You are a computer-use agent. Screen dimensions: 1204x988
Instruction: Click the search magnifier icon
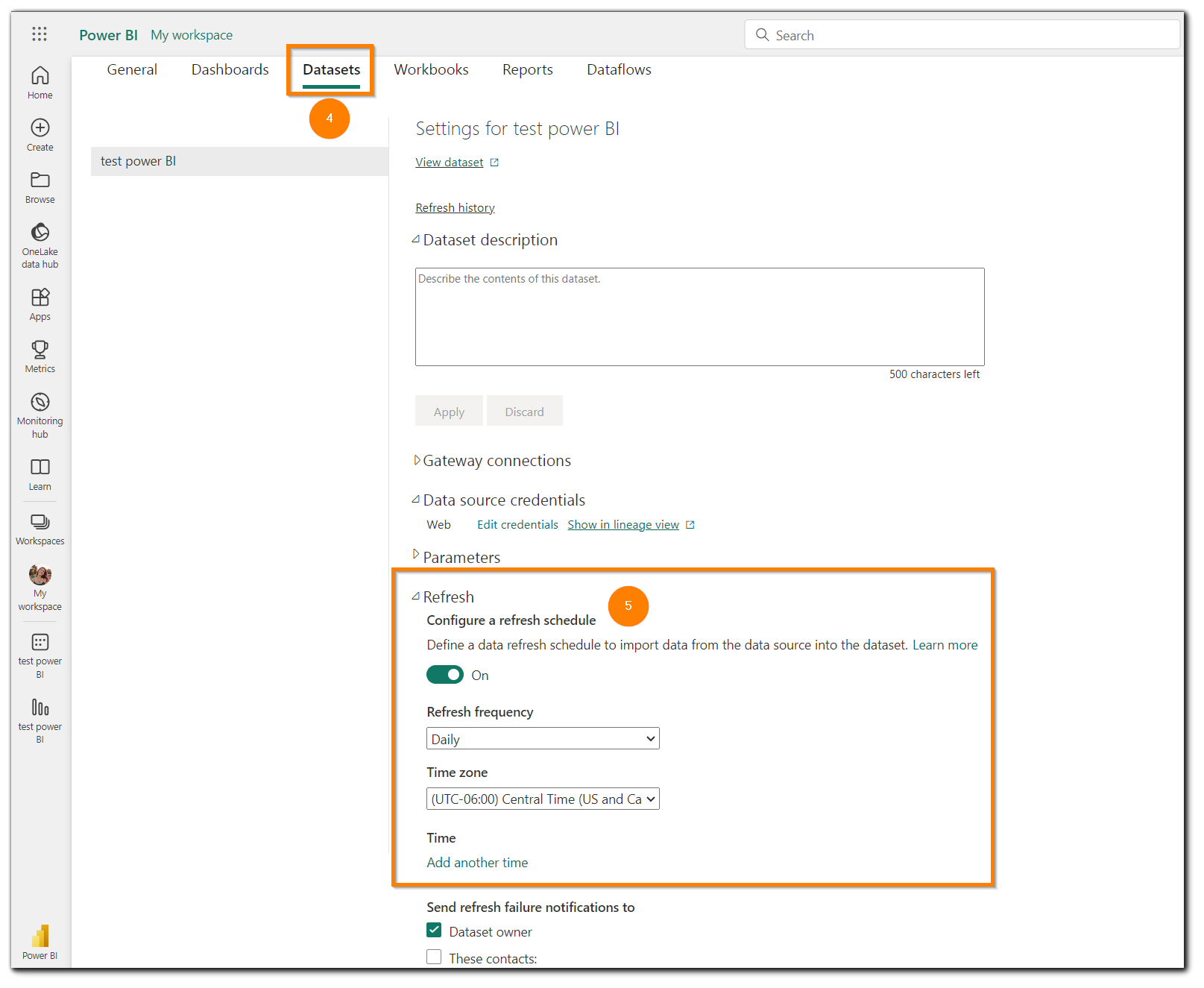click(x=762, y=34)
